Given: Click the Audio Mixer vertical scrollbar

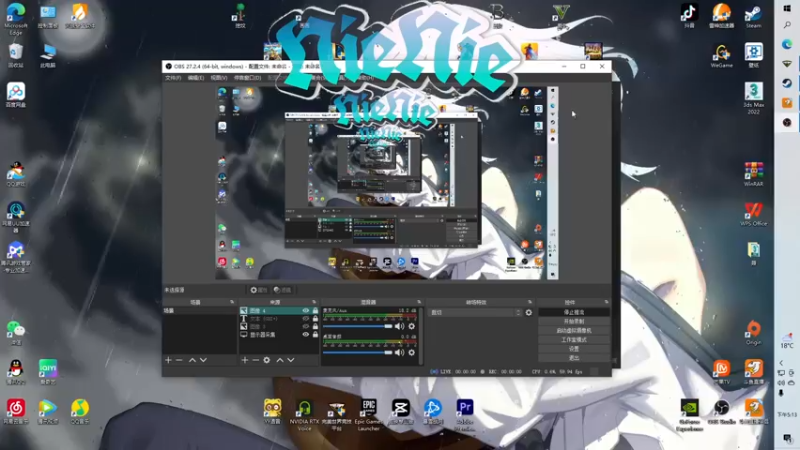Looking at the screenshot, I should tap(421, 336).
